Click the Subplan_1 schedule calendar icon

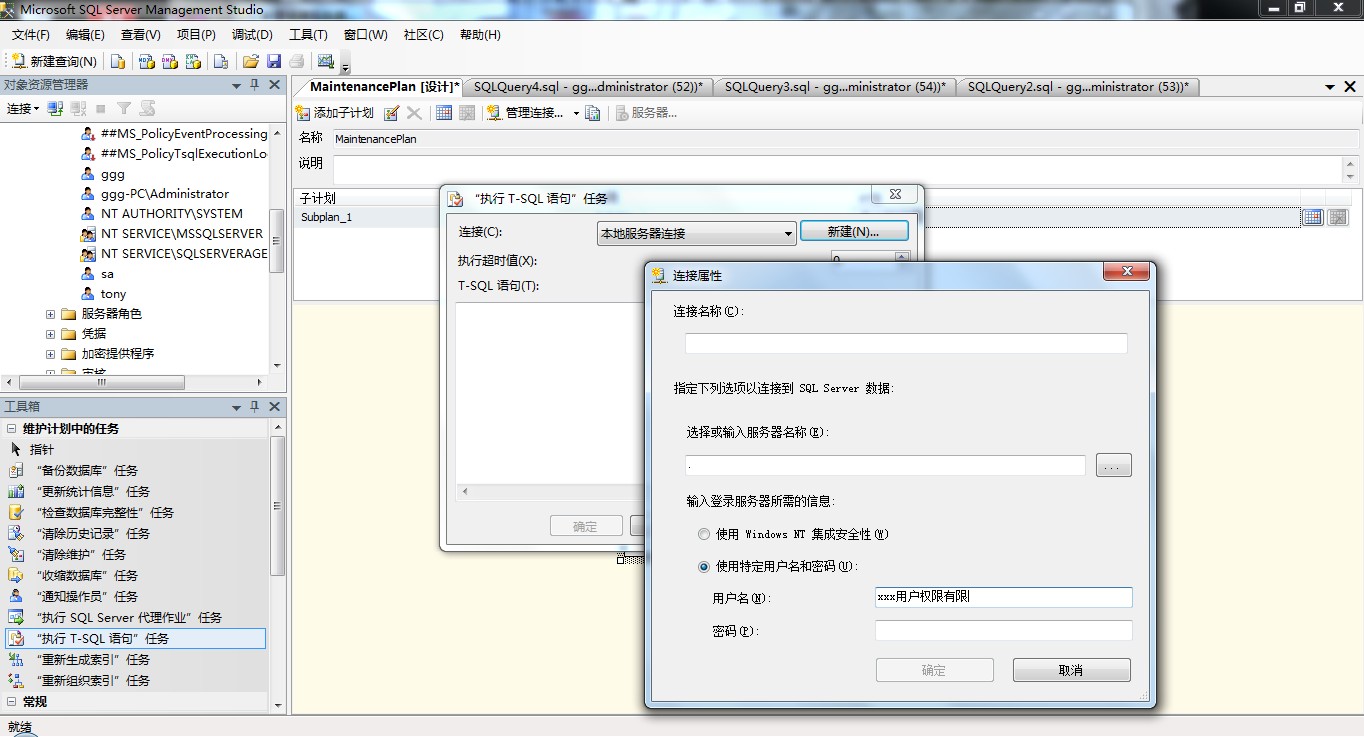tap(1313, 217)
